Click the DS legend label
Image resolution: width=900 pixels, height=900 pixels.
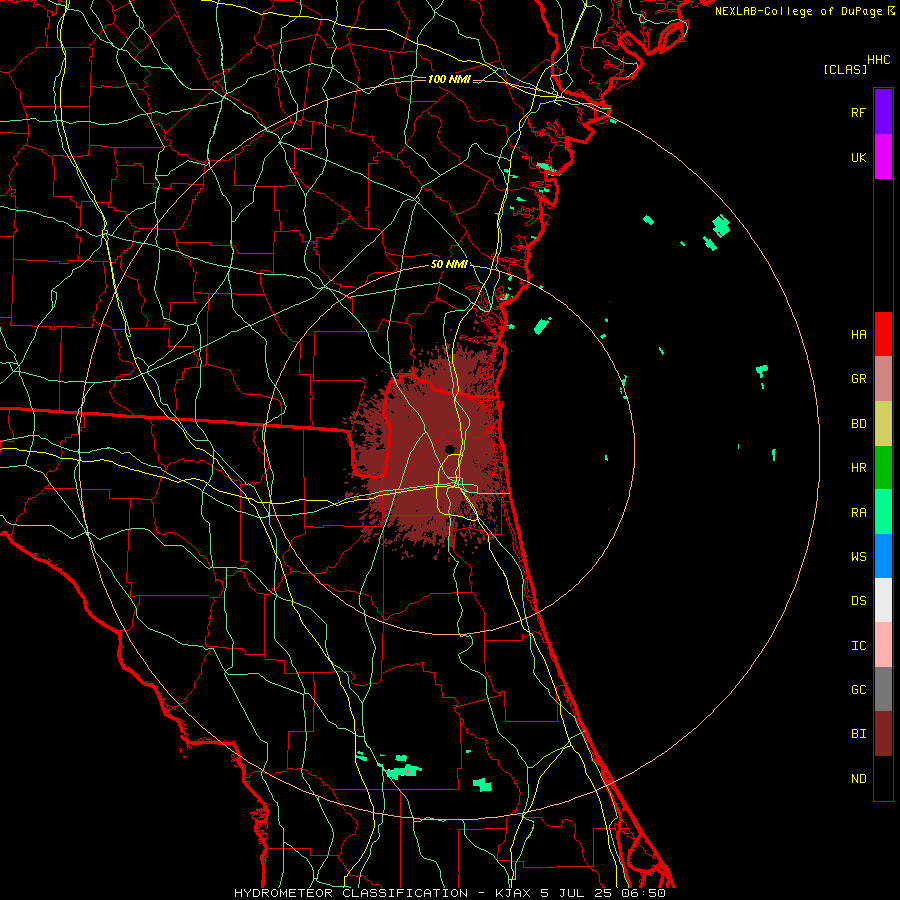click(x=858, y=601)
